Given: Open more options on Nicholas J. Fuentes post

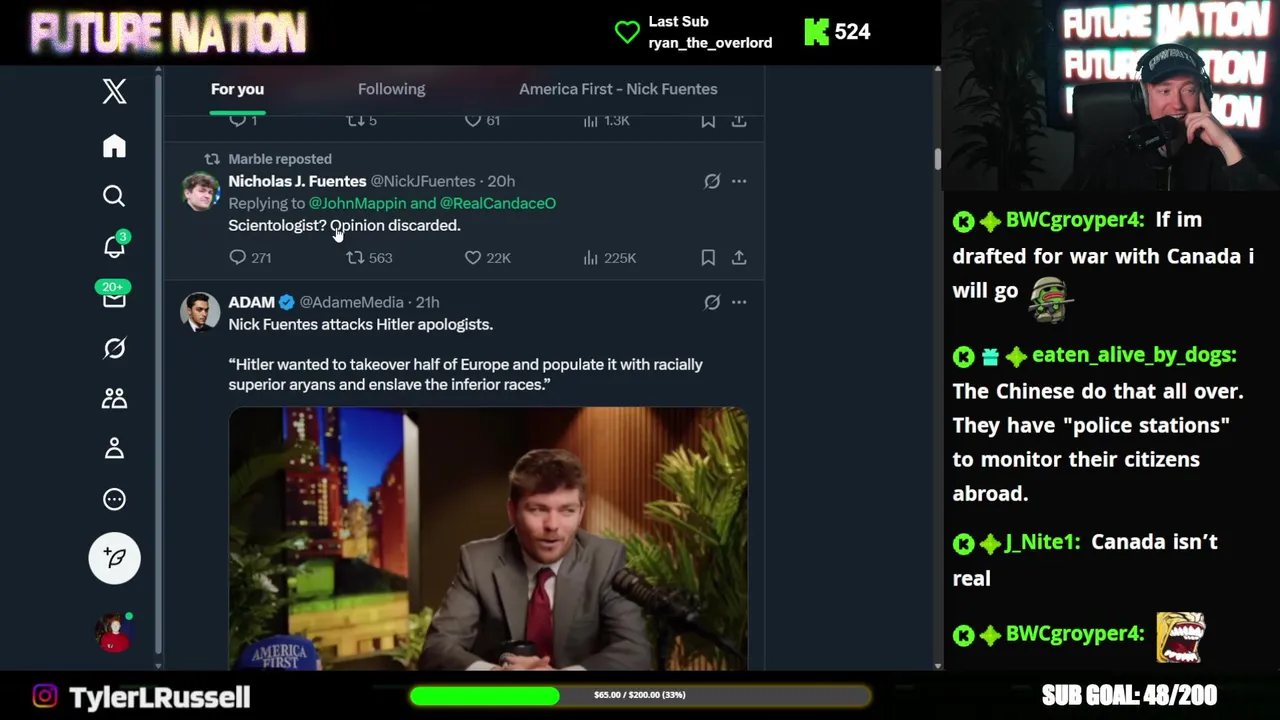Looking at the screenshot, I should pos(739,181).
